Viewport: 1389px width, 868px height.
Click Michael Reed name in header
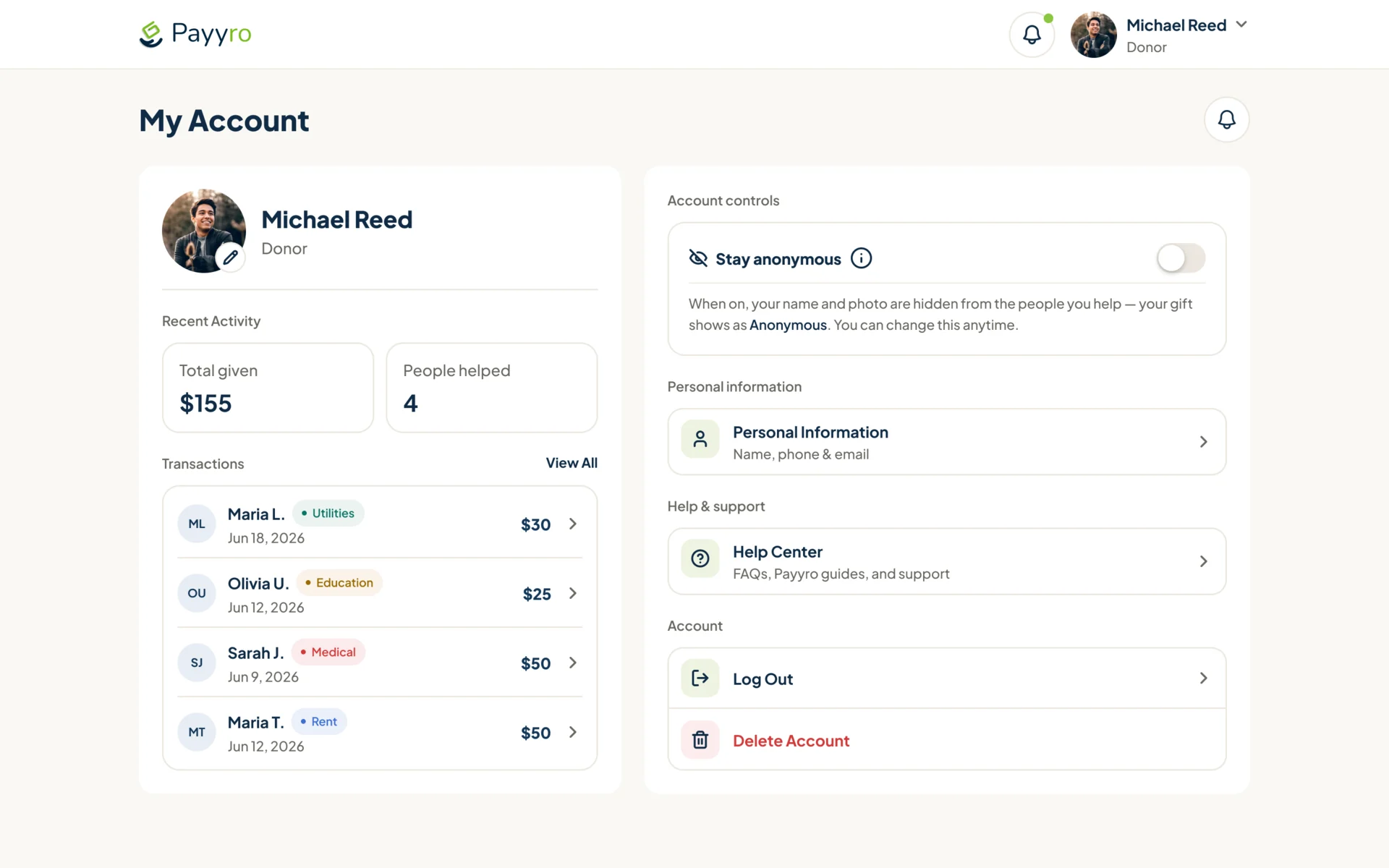point(1176,25)
